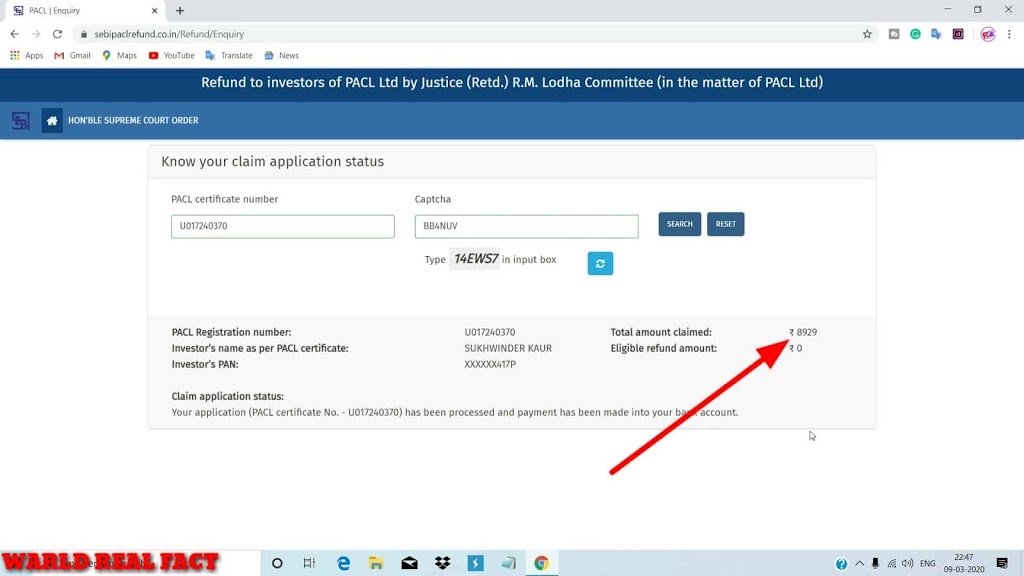The width and height of the screenshot is (1024, 576).
Task: Click the address bar URL
Action: coord(169,34)
